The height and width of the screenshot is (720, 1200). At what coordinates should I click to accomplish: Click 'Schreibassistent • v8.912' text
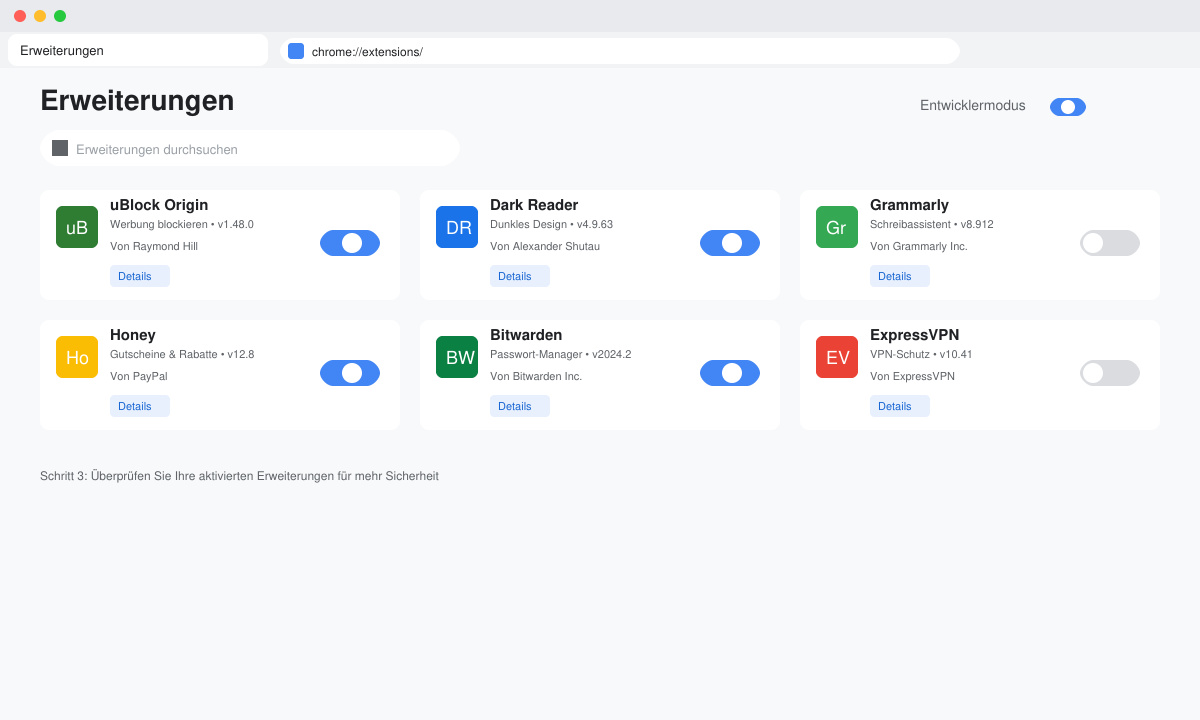(932, 224)
